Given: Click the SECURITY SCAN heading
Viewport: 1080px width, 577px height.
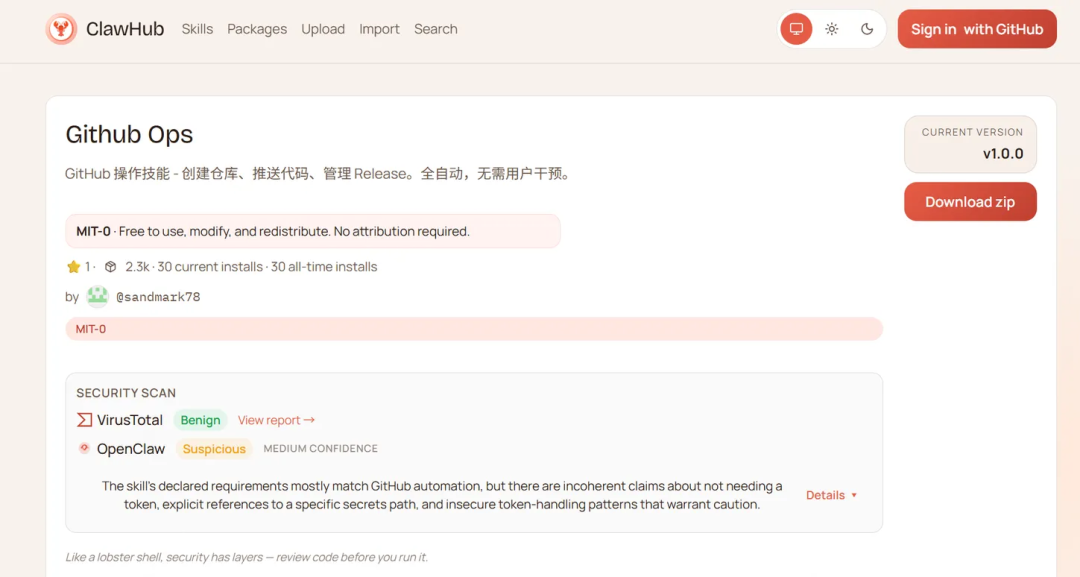Looking at the screenshot, I should point(126,393).
